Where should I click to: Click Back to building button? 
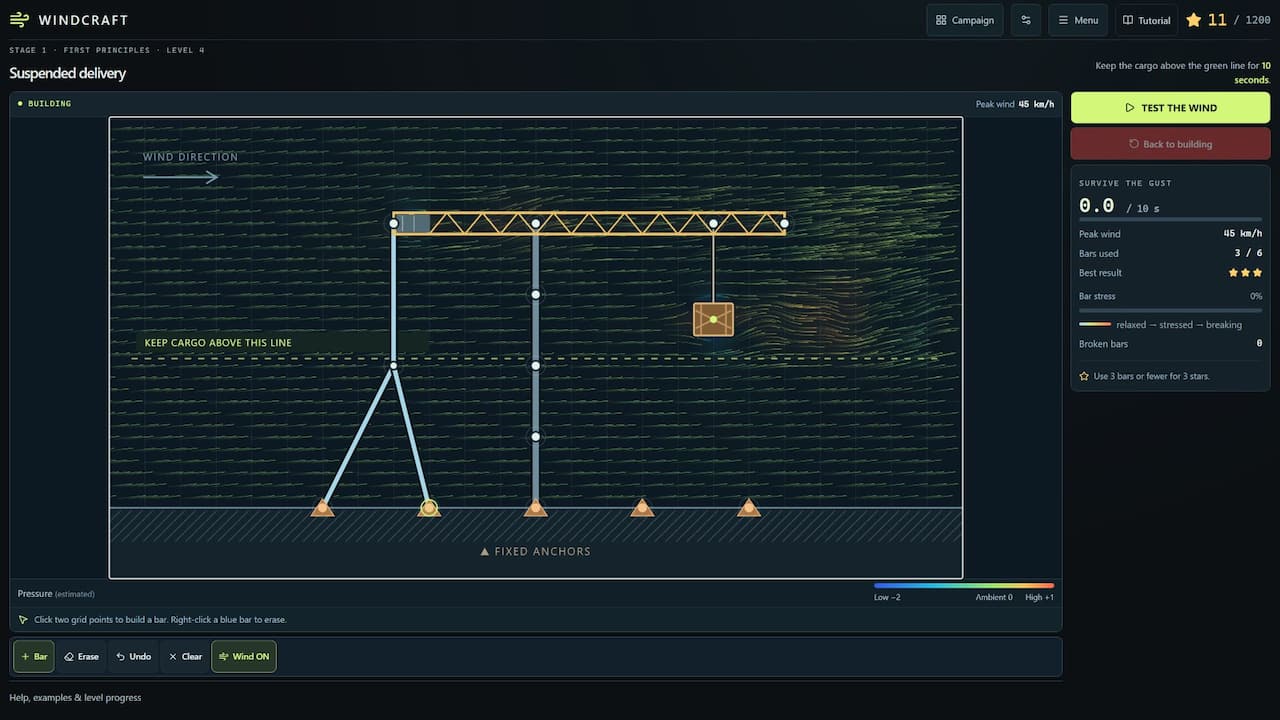click(1170, 144)
